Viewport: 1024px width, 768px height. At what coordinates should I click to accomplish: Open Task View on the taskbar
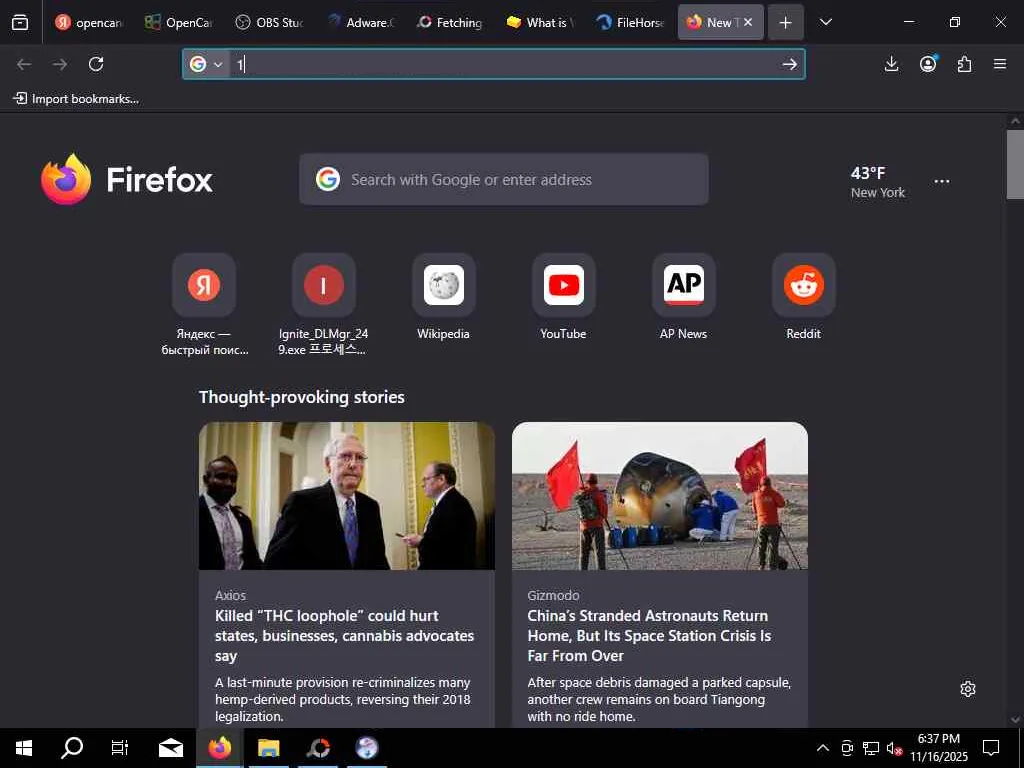[x=120, y=748]
